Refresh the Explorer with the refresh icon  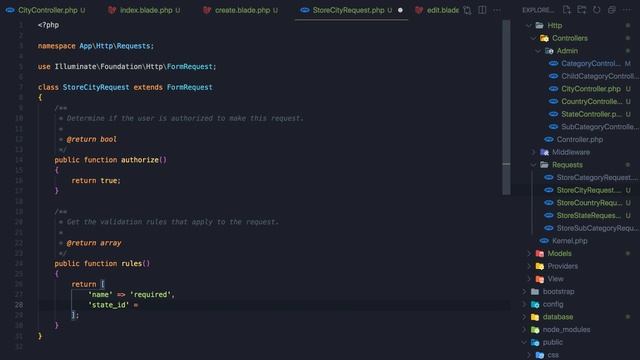tap(596, 10)
